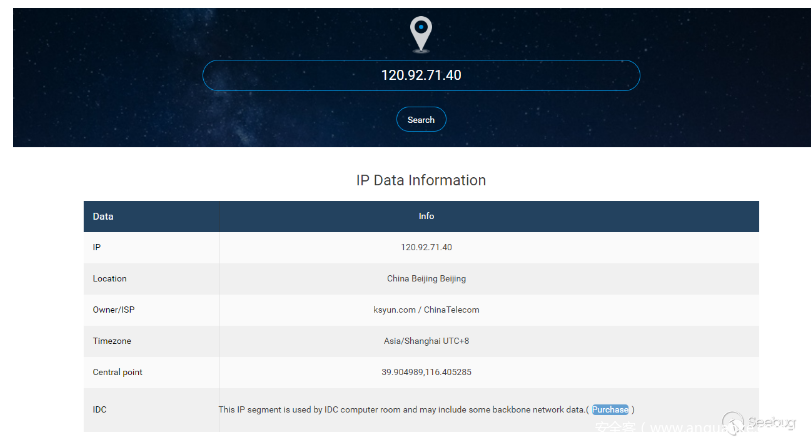Focus the IP address search field
The width and height of the screenshot is (811, 447).
[421, 75]
